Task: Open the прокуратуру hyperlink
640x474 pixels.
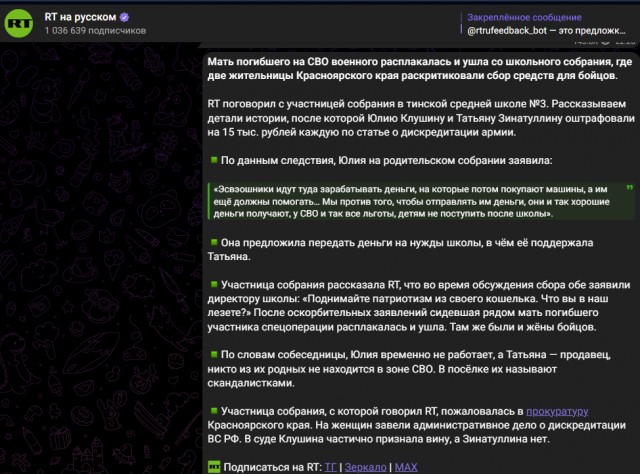Action: tap(557, 411)
